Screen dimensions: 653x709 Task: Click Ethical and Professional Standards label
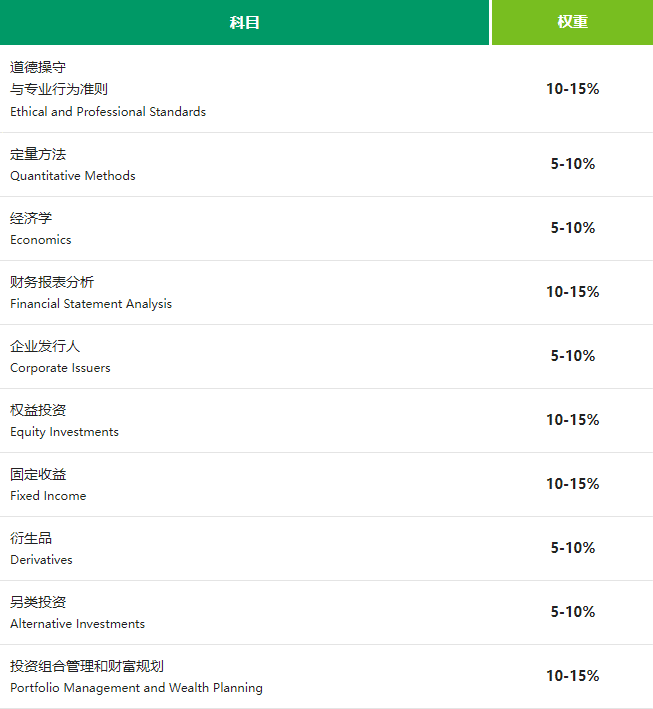click(108, 112)
